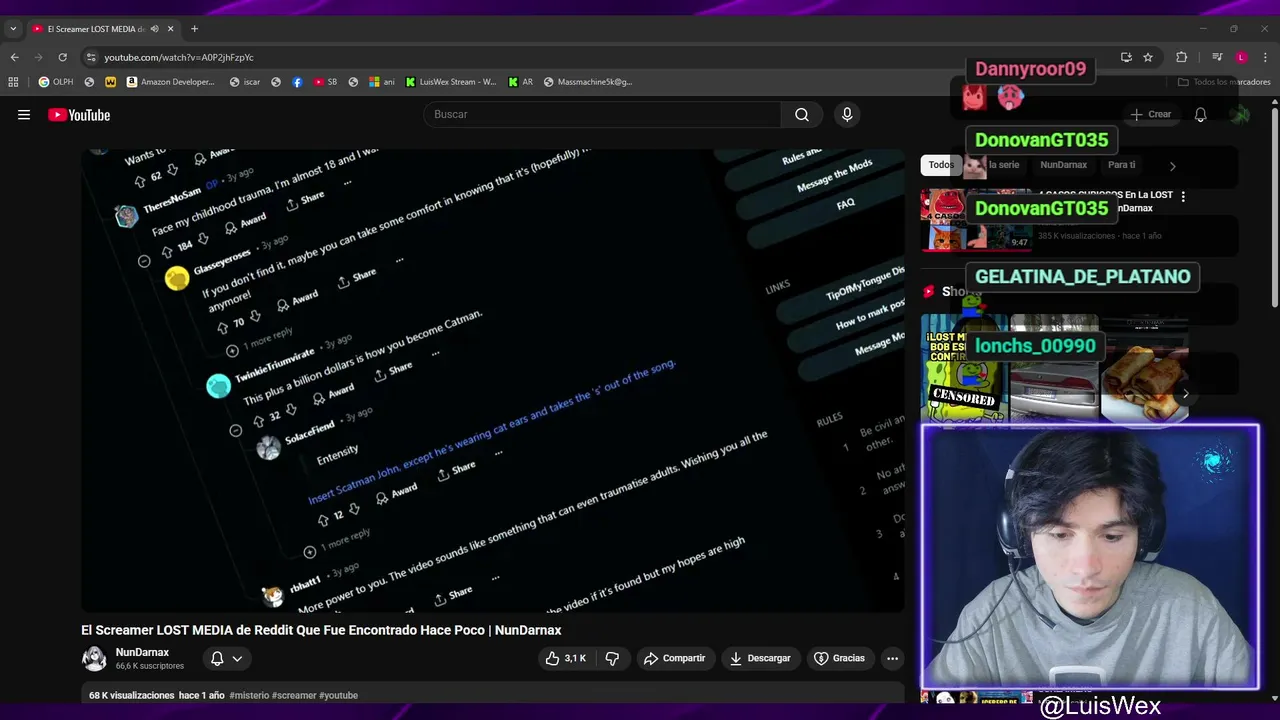Select the Para ti filter chip
The image size is (1280, 720).
(1121, 165)
